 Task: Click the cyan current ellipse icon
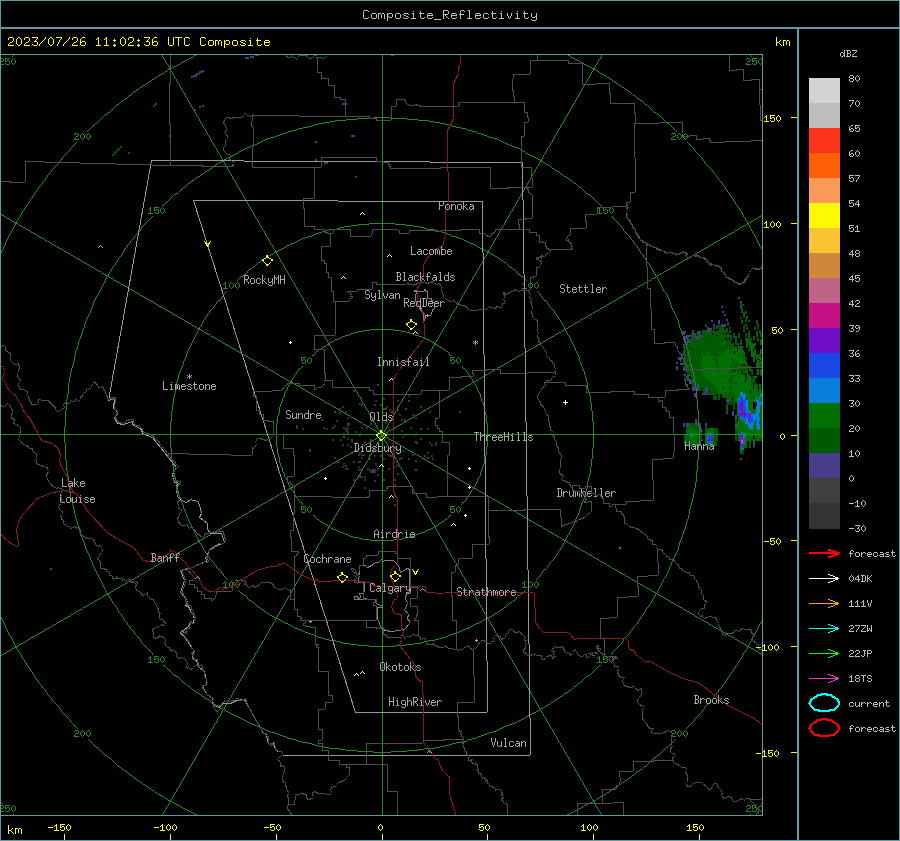point(824,703)
